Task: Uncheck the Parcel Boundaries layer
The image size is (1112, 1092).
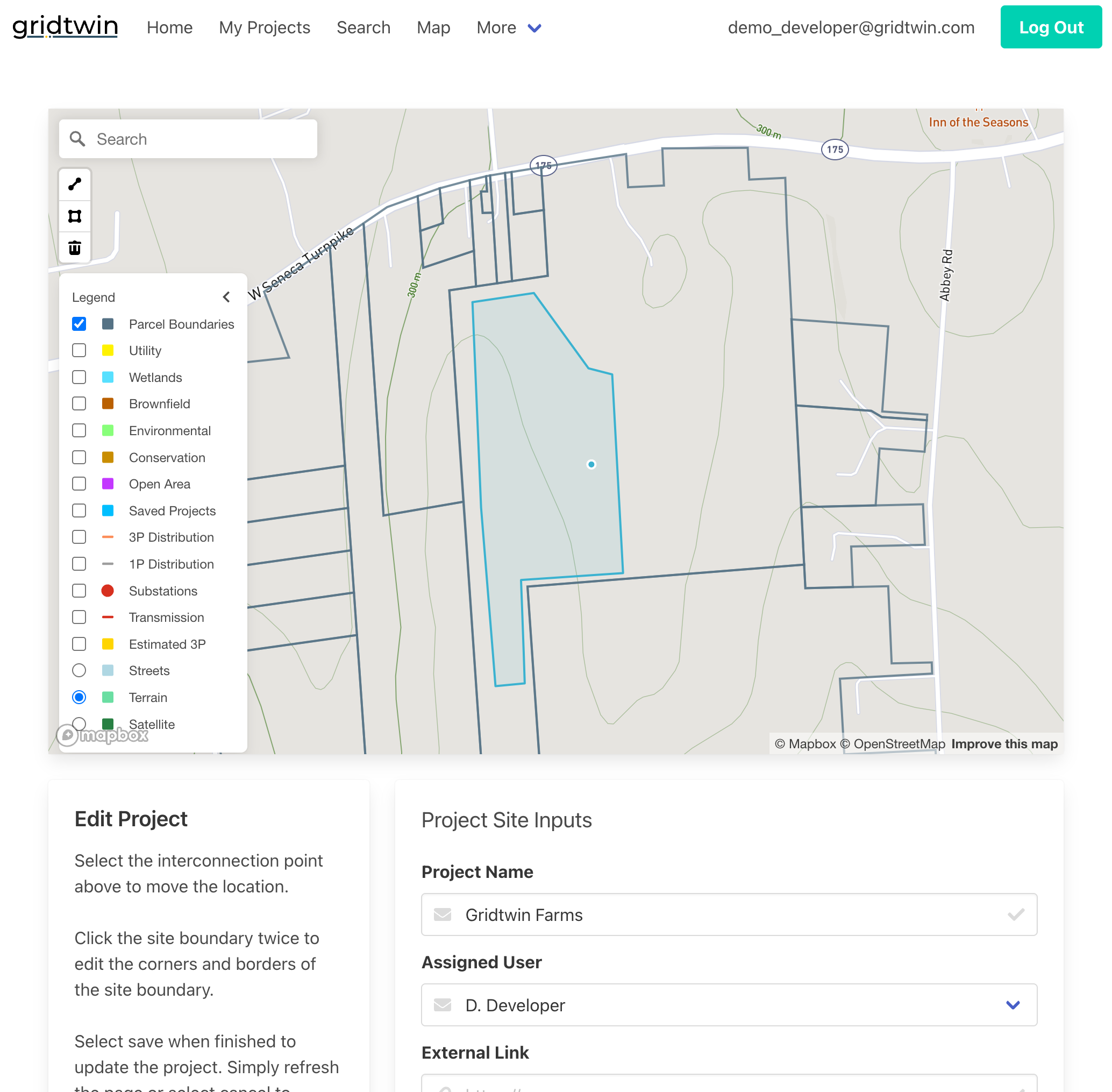Action: tap(79, 323)
